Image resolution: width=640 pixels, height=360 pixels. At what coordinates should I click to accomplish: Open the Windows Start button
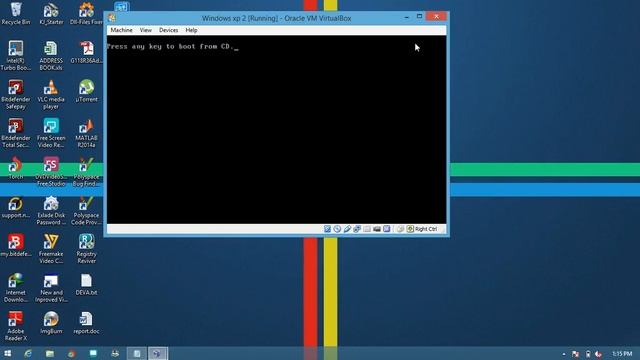click(7, 353)
